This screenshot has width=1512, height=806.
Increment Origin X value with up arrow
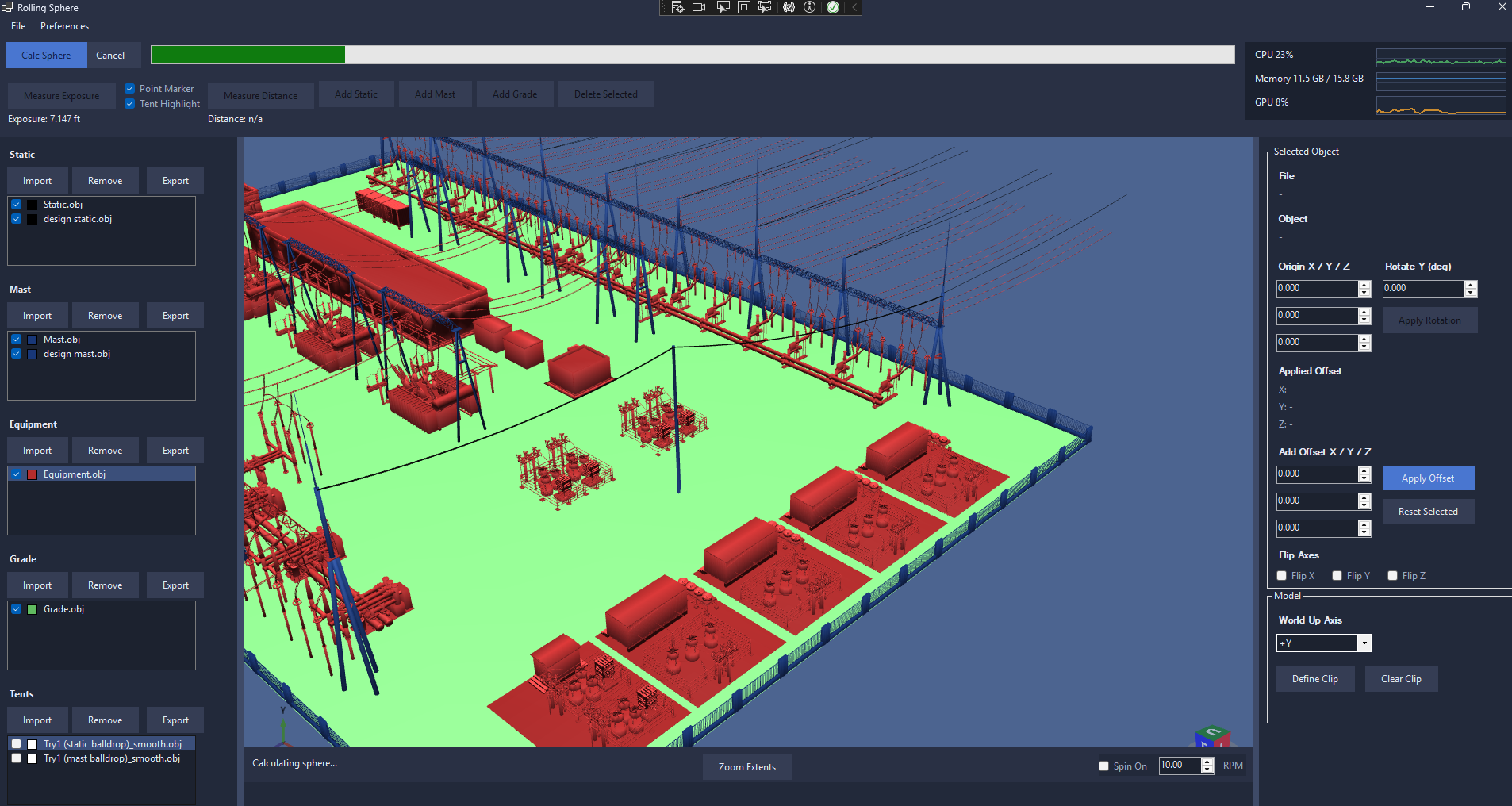(x=1364, y=285)
